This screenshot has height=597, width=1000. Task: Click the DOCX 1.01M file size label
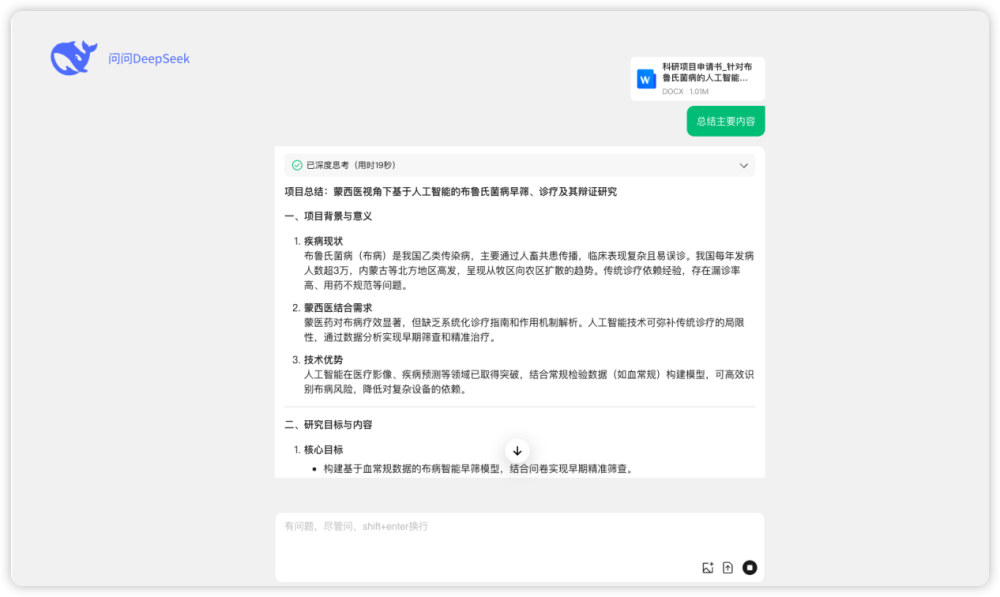[685, 91]
